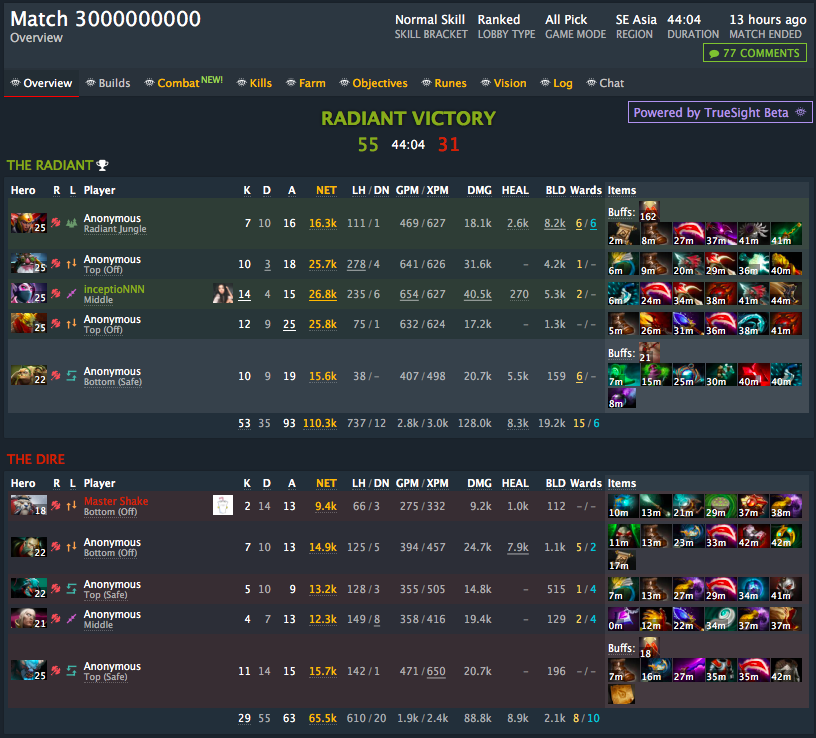Click the Buffs icon labeled 162
816x738 pixels.
pos(649,211)
